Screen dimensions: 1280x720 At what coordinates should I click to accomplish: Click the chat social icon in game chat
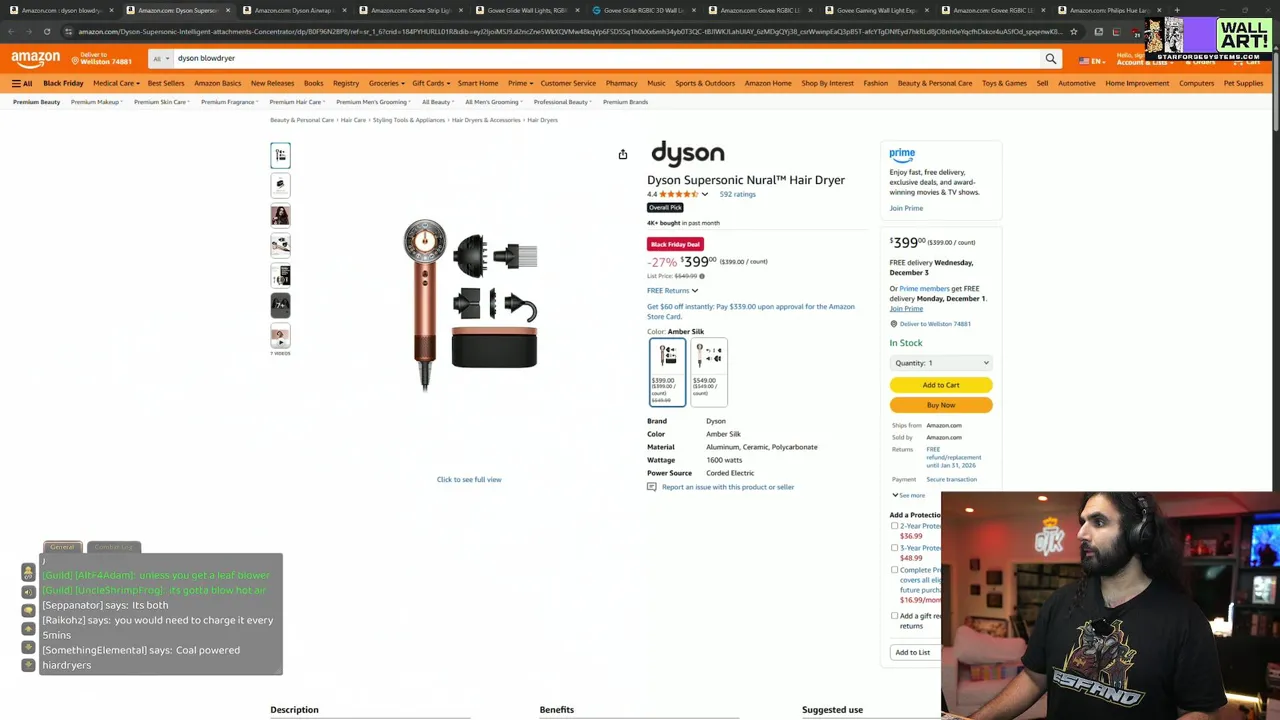tap(28, 572)
